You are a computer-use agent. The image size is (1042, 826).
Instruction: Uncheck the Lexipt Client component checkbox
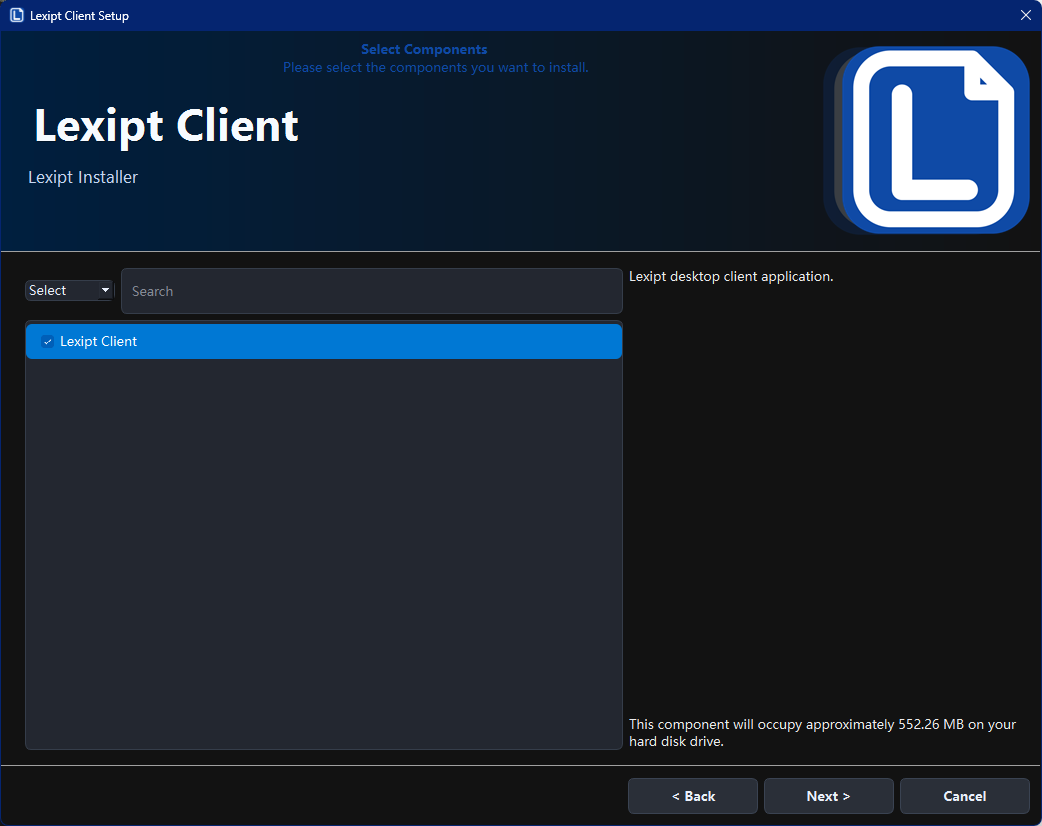click(x=47, y=342)
